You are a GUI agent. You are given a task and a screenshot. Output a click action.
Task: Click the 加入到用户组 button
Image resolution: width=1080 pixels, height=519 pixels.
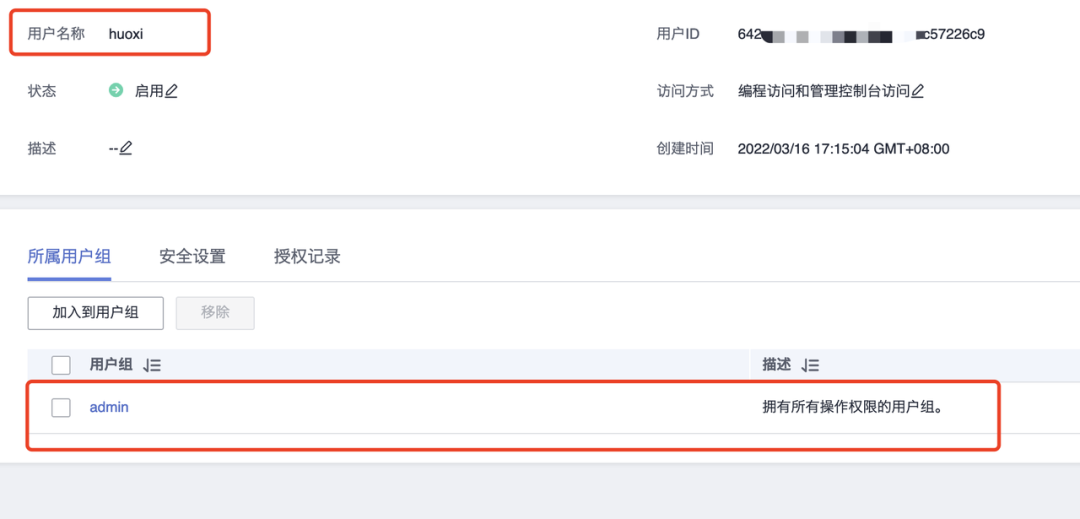tap(96, 313)
